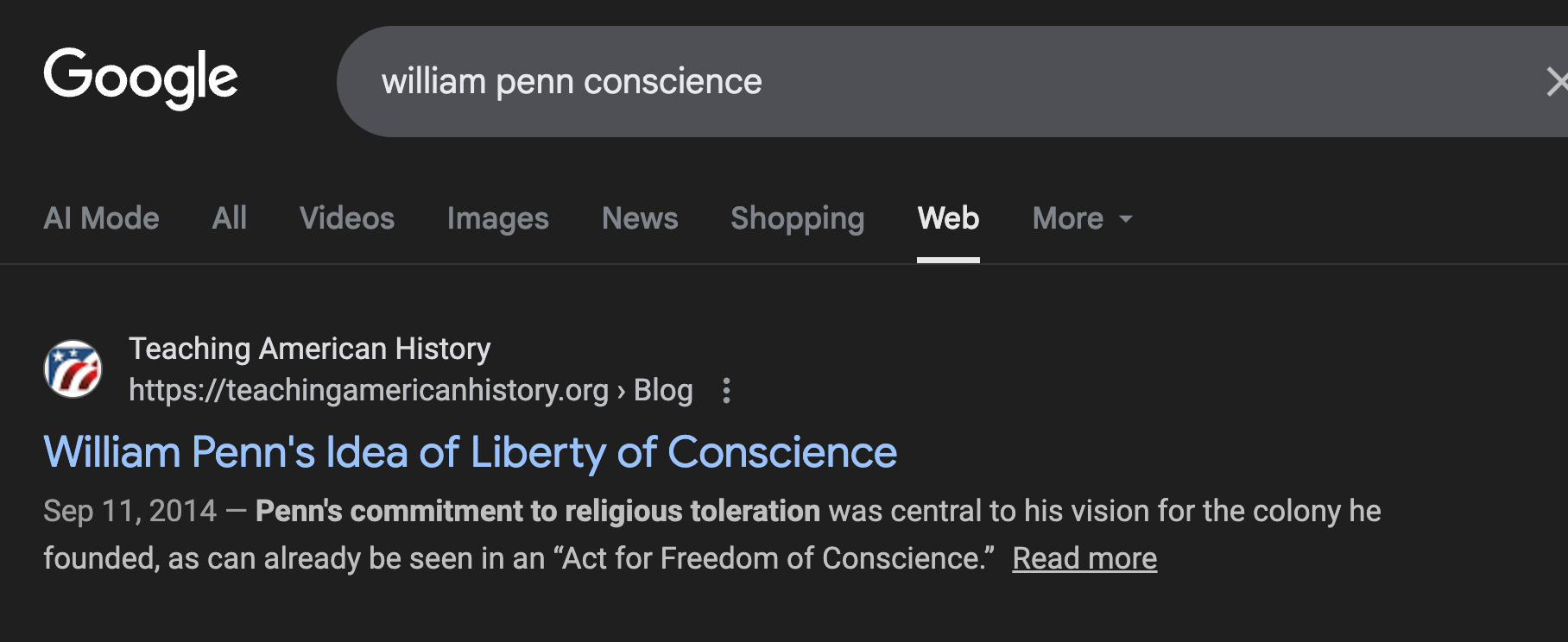
Task: Click the teachingamericanhistory.org URL
Action: click(369, 391)
